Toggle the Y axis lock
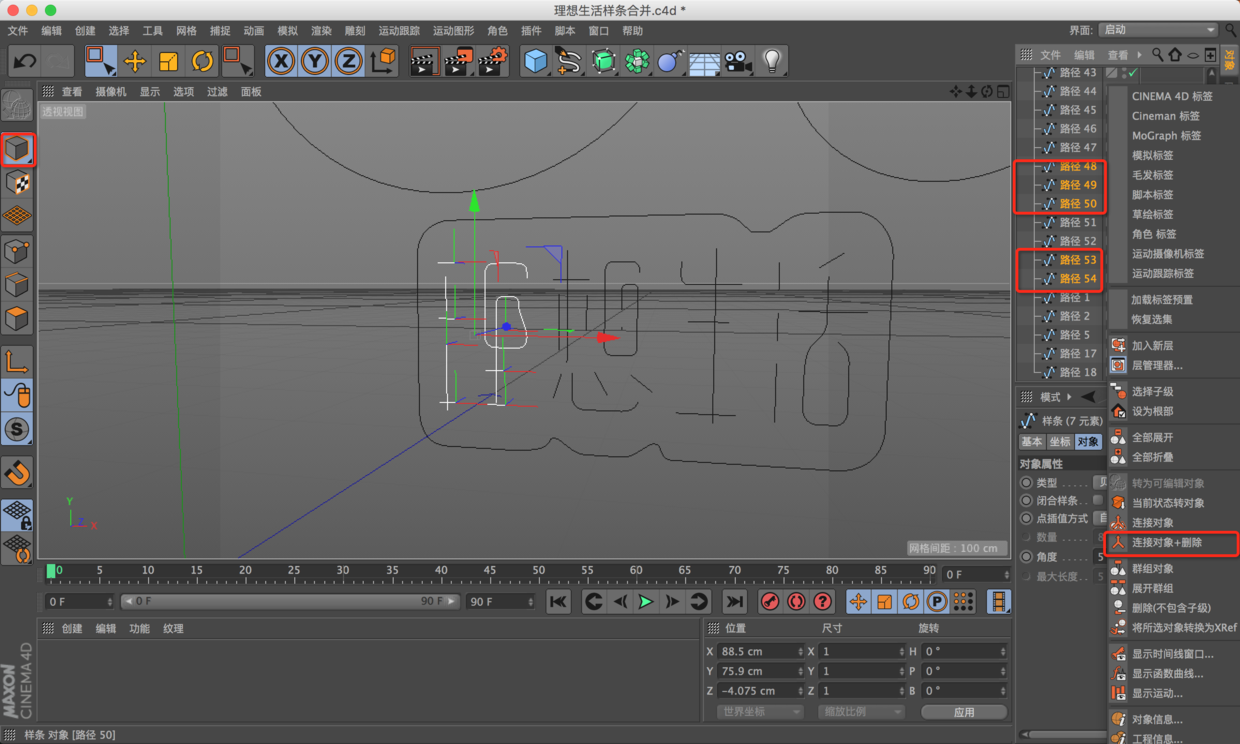The image size is (1240, 744). 315,61
